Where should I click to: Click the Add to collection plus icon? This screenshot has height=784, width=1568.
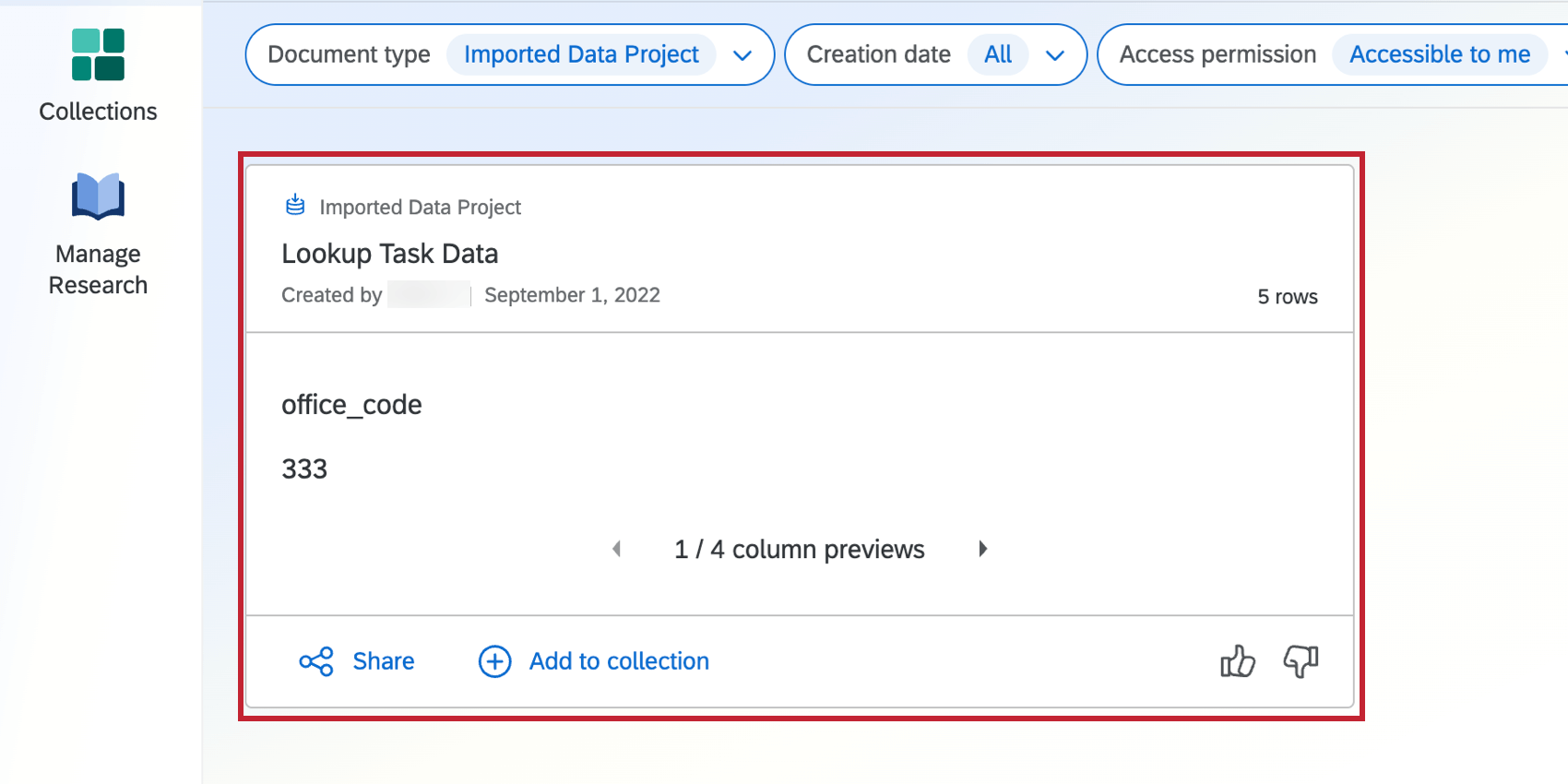coord(494,661)
